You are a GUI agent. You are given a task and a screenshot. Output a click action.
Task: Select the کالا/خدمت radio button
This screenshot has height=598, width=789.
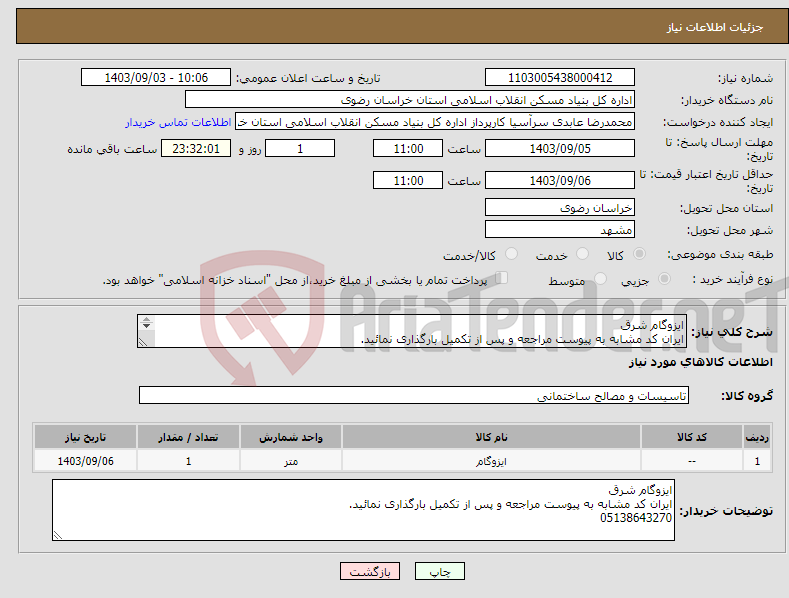click(x=511, y=254)
